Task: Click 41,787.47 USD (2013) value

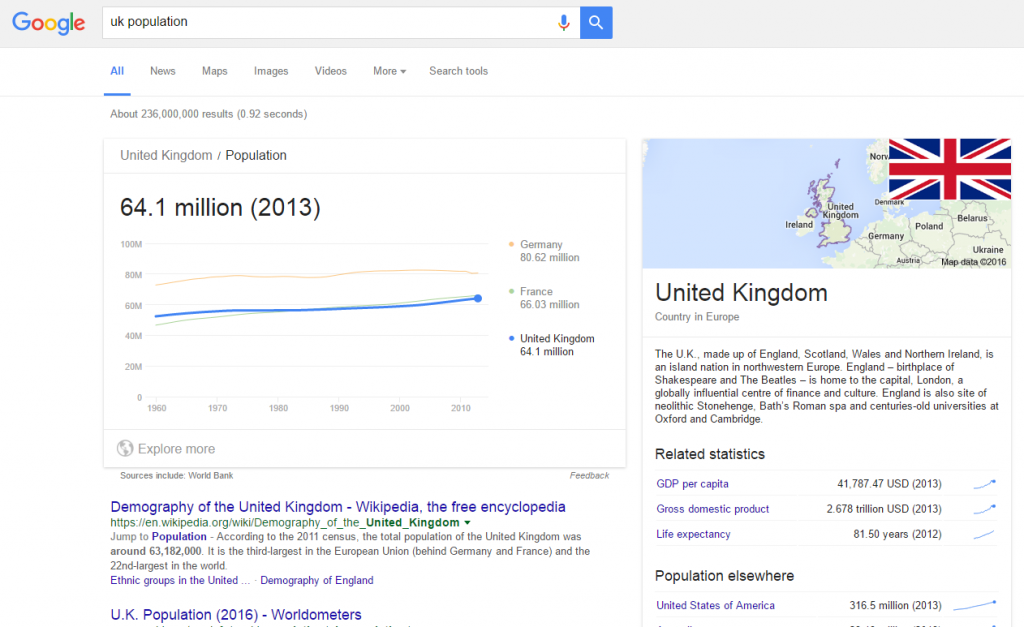Action: pyautogui.click(x=889, y=484)
